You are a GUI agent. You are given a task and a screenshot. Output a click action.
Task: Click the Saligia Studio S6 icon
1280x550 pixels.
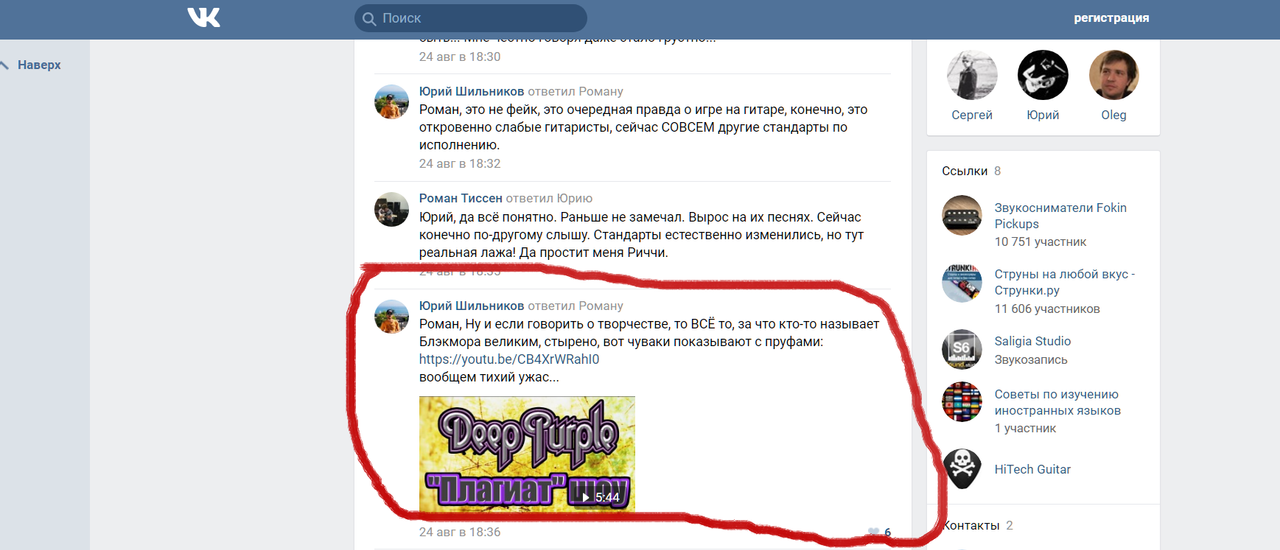coord(962,349)
